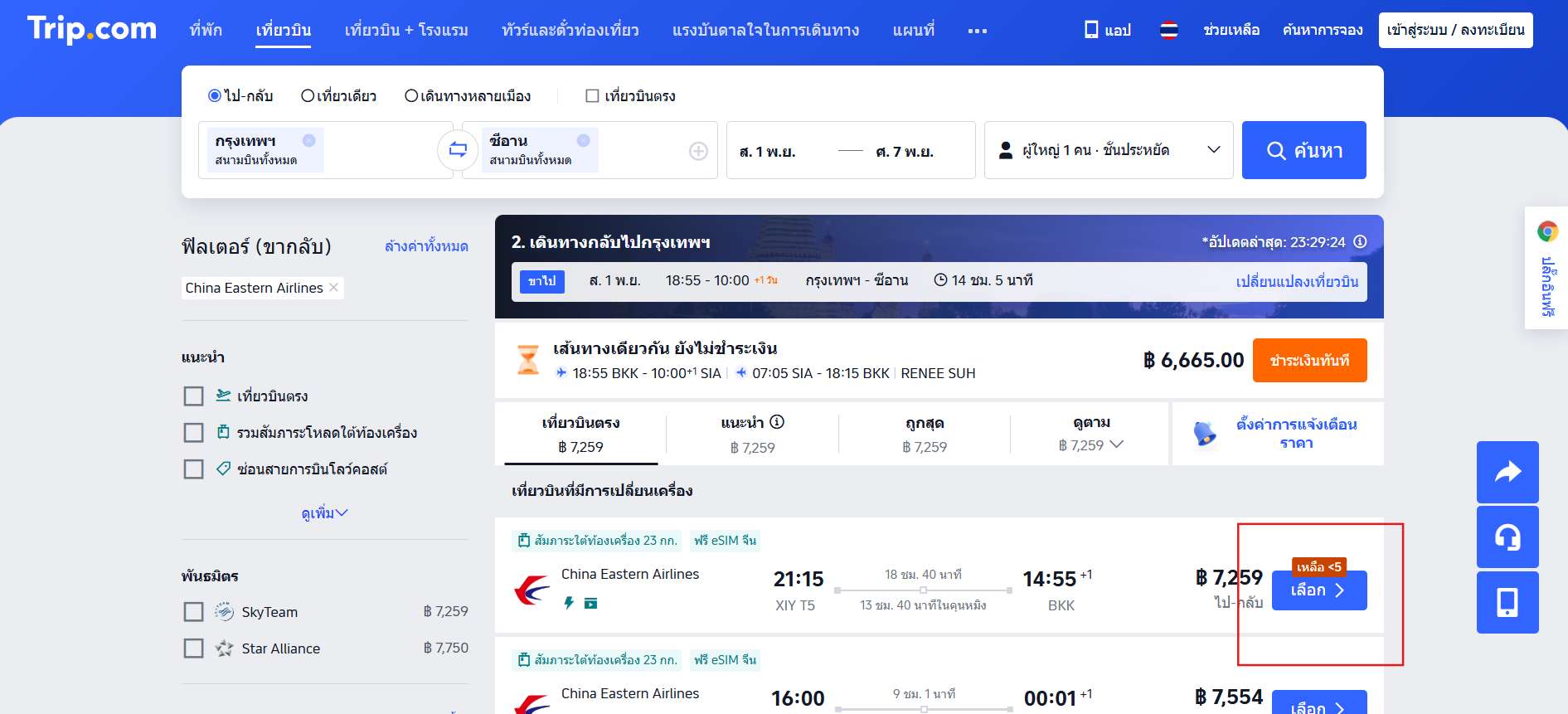Viewport: 1568px width, 714px height.
Task: Click the ซีอาน destination field
Action: tap(590, 150)
